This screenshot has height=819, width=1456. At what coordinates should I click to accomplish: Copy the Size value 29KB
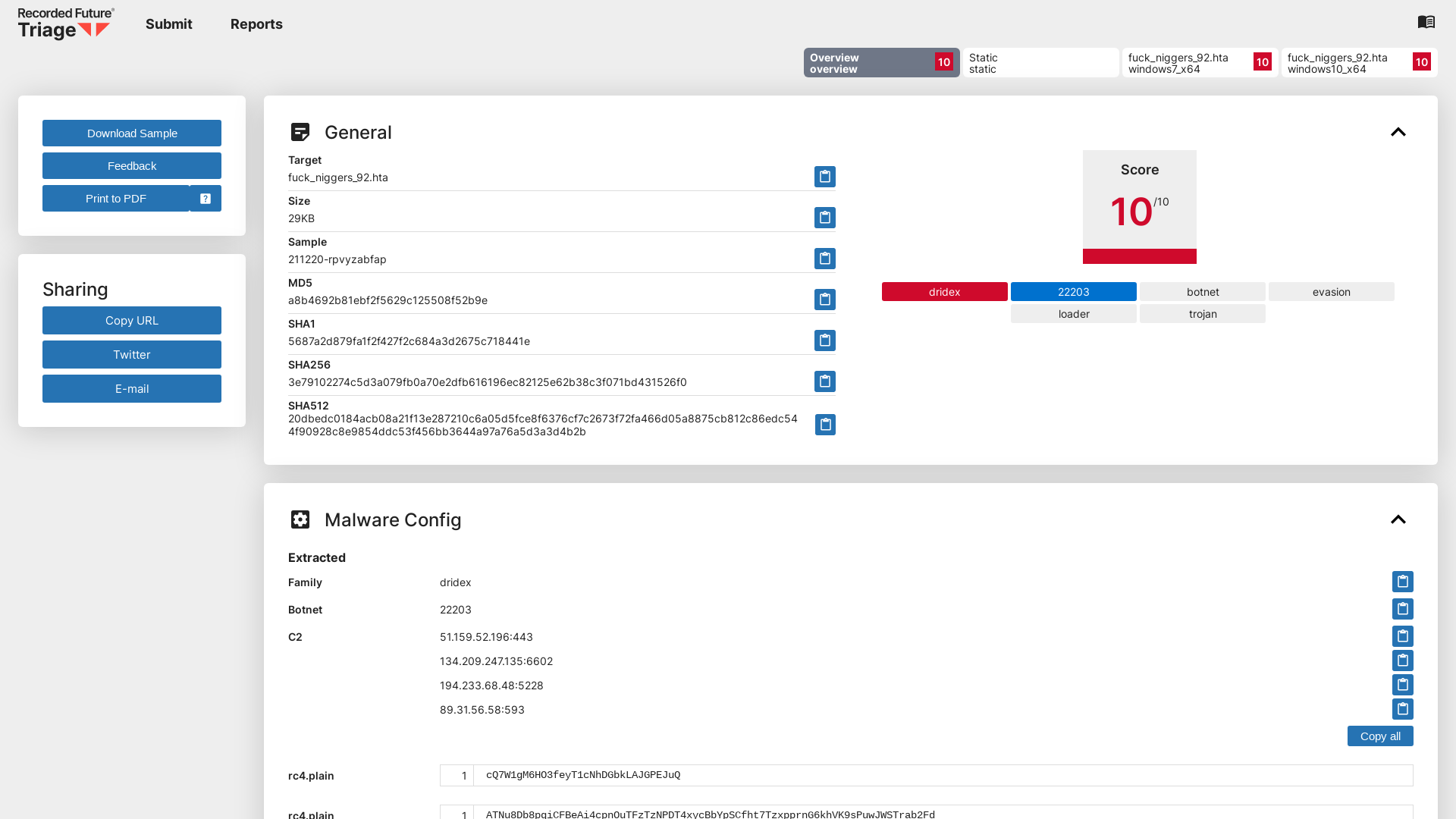point(825,218)
